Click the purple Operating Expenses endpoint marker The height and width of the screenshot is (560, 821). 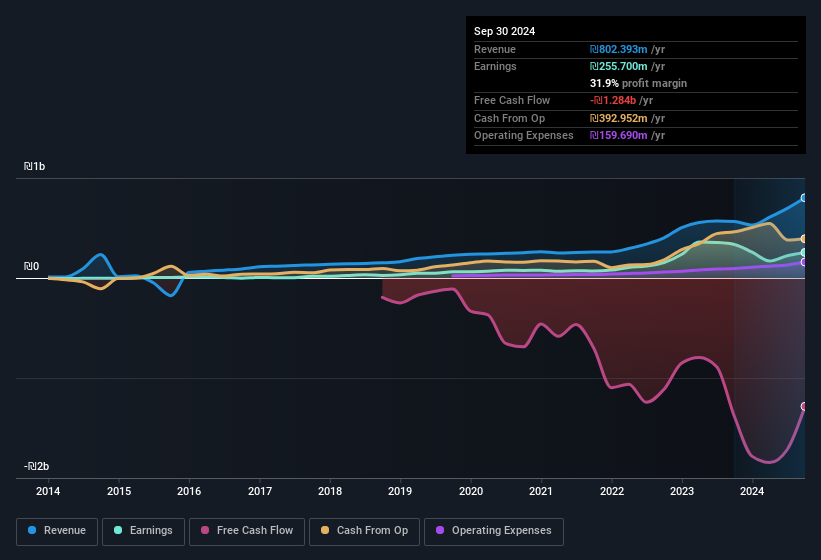(x=804, y=262)
